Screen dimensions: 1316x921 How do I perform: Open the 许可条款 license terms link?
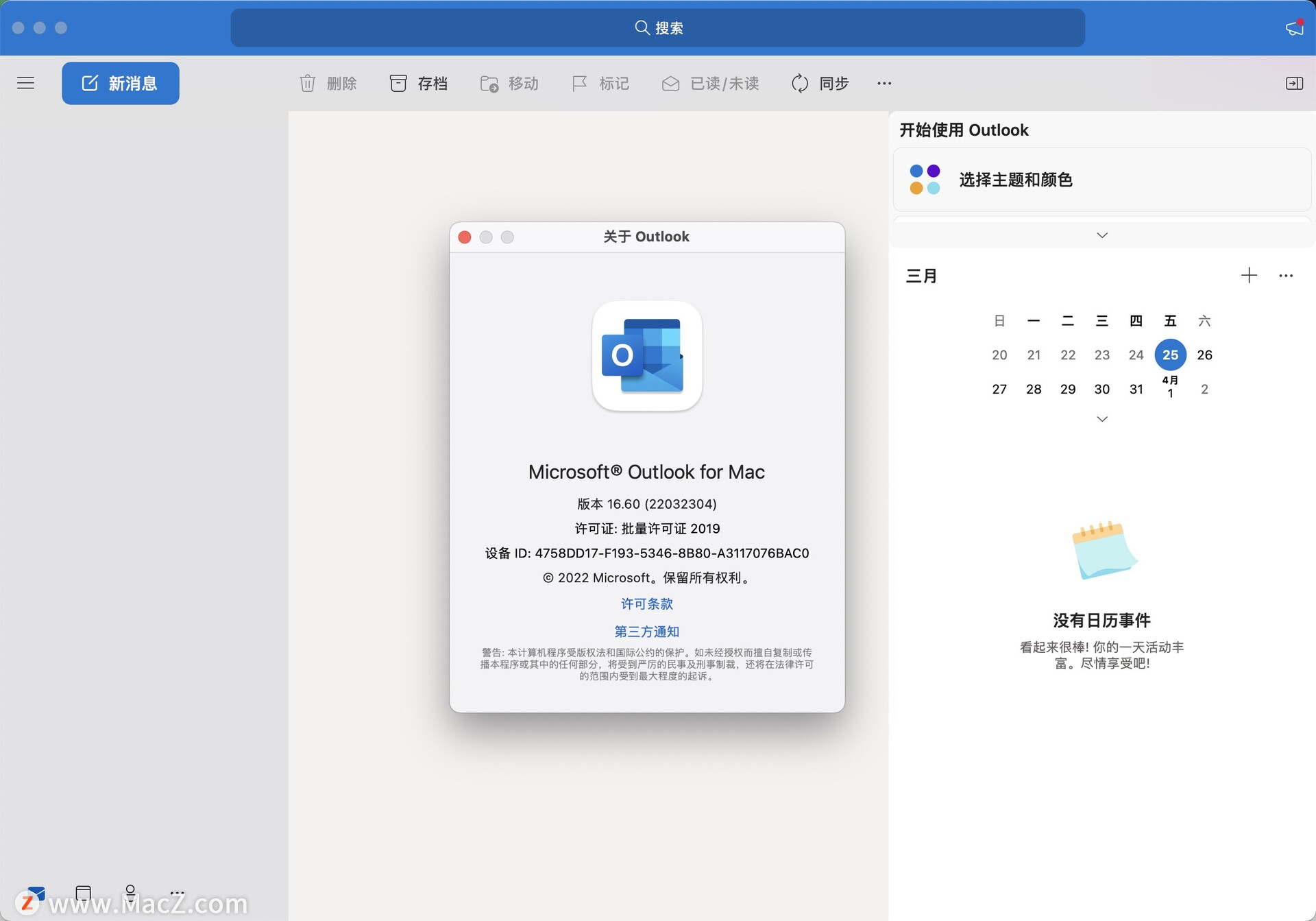647,603
